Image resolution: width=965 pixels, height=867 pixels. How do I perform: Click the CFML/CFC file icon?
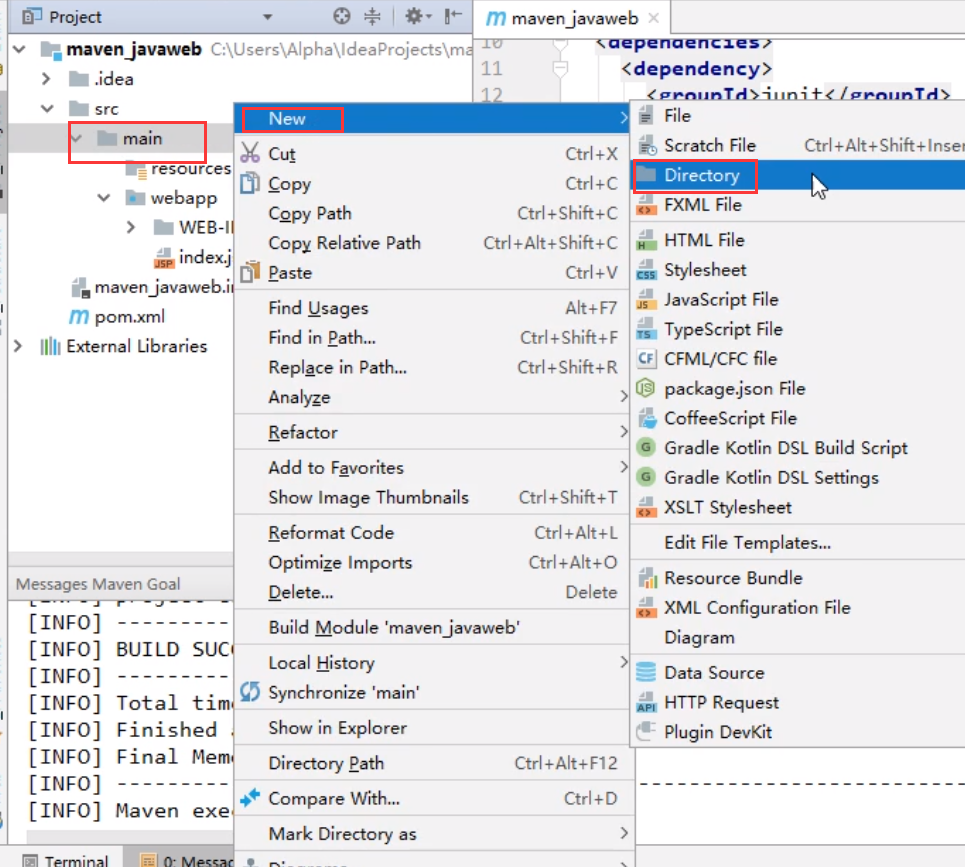tap(646, 358)
